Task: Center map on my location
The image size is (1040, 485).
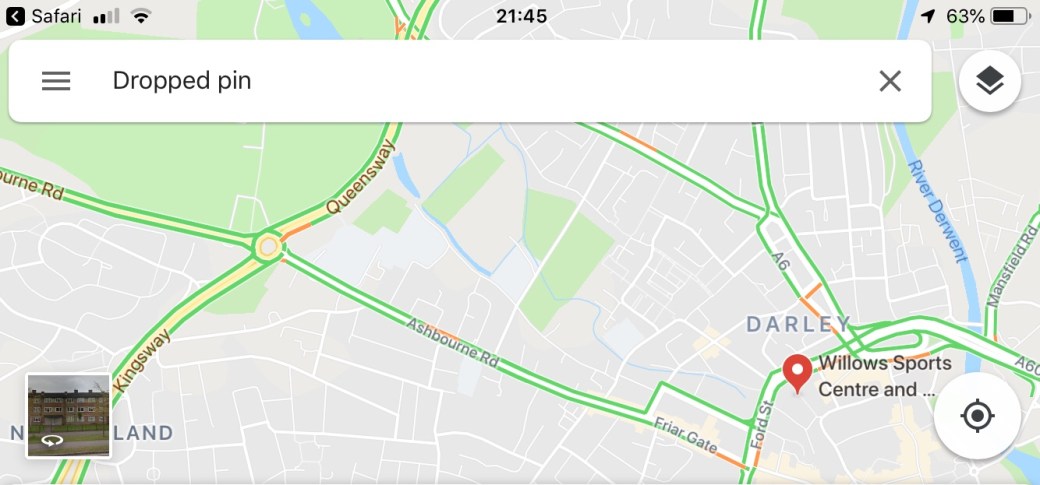Action: [977, 416]
